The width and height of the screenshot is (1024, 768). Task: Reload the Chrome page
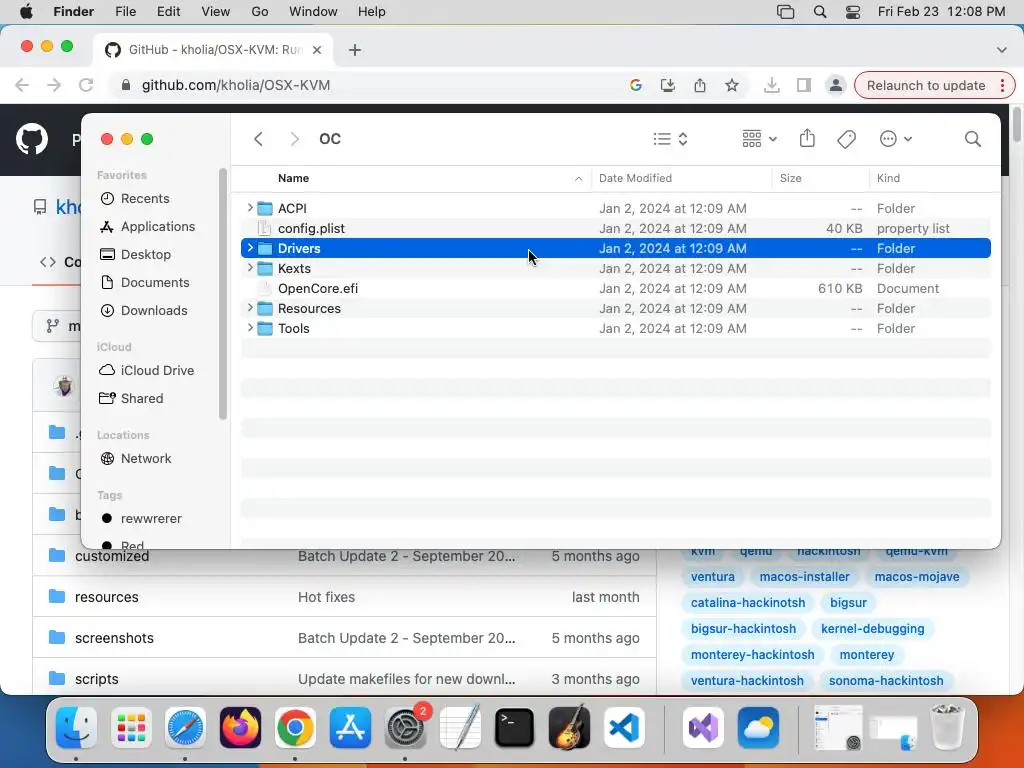86,85
